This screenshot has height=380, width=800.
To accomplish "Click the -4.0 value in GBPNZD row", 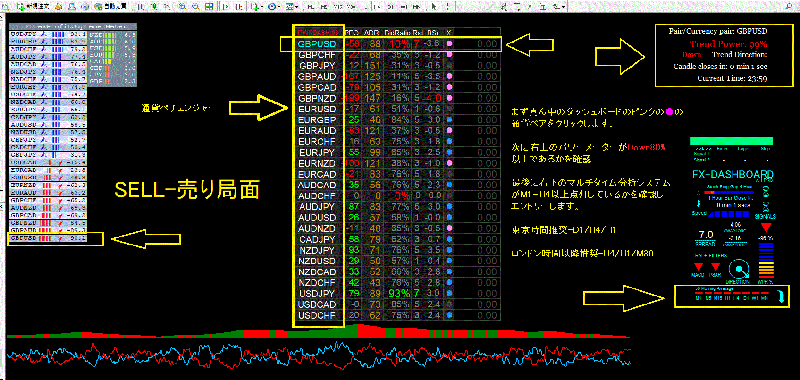I will 432,98.
